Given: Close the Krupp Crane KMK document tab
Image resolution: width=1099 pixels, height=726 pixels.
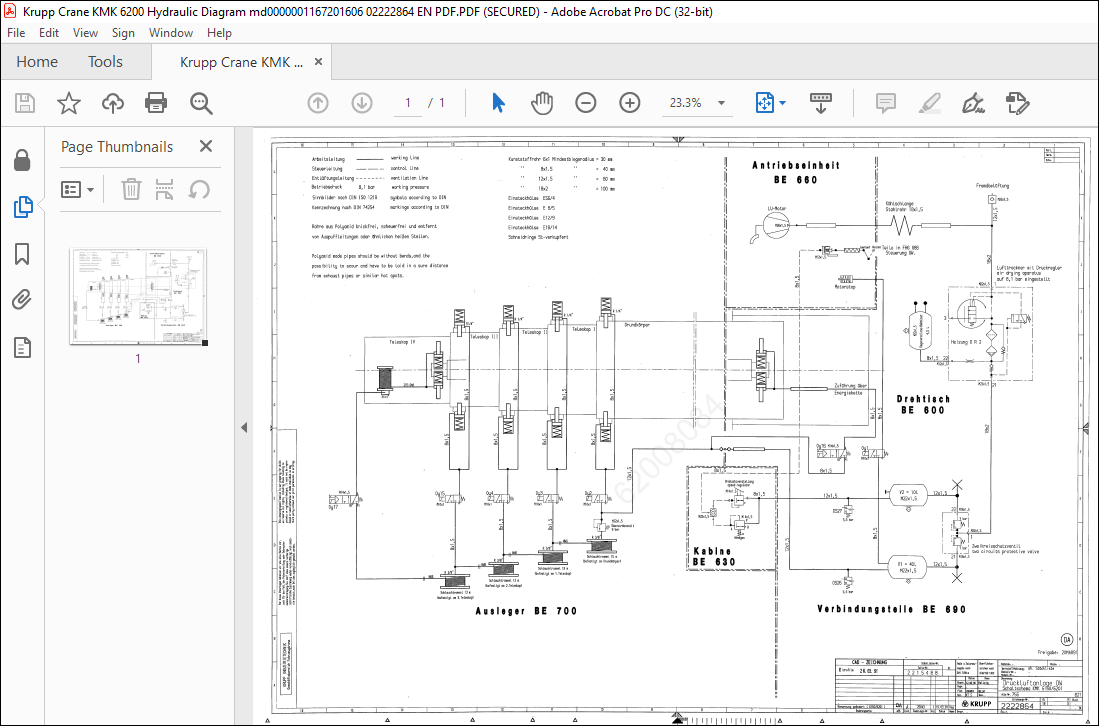Looking at the screenshot, I should [x=318, y=62].
